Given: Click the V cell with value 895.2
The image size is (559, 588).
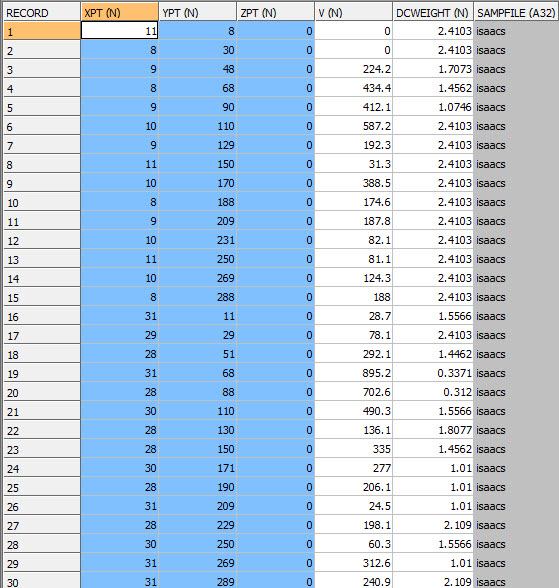Looking at the screenshot, I should [354, 373].
